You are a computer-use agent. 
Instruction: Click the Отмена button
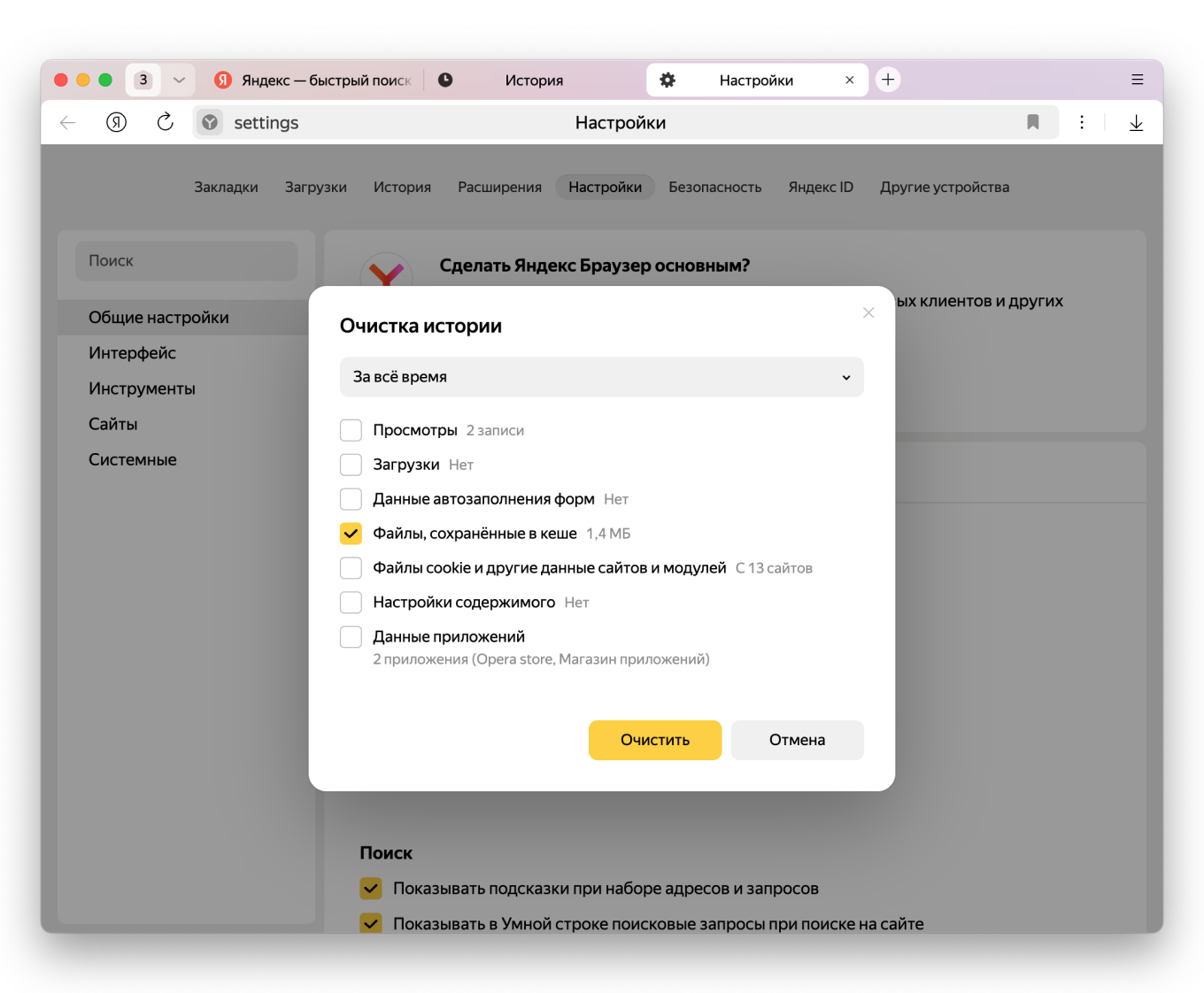tap(797, 740)
